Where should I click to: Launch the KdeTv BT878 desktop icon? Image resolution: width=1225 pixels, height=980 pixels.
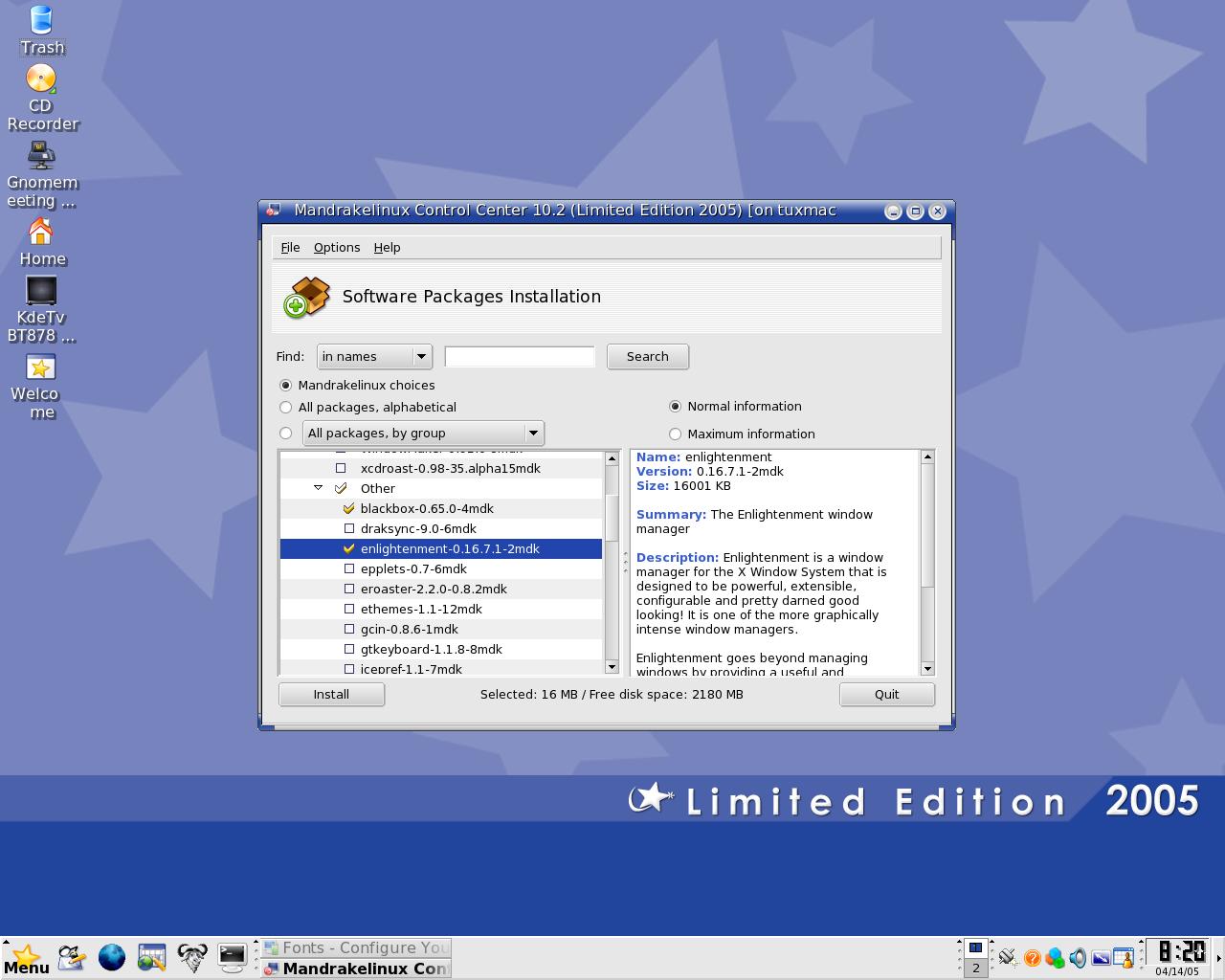[x=41, y=310]
